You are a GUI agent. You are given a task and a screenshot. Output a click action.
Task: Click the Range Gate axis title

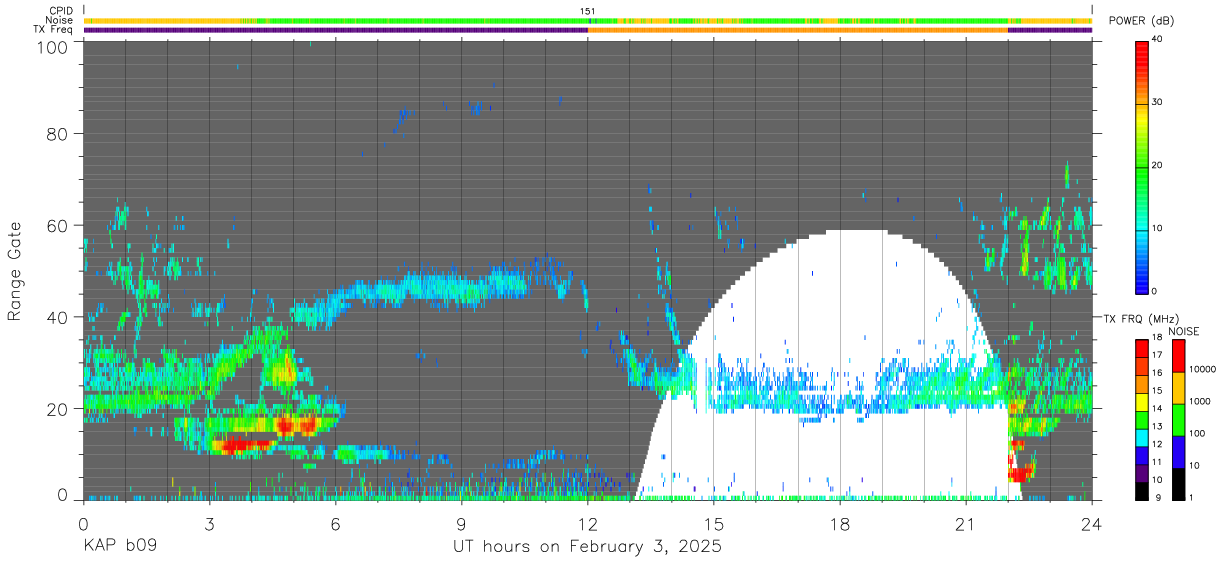pos(15,271)
